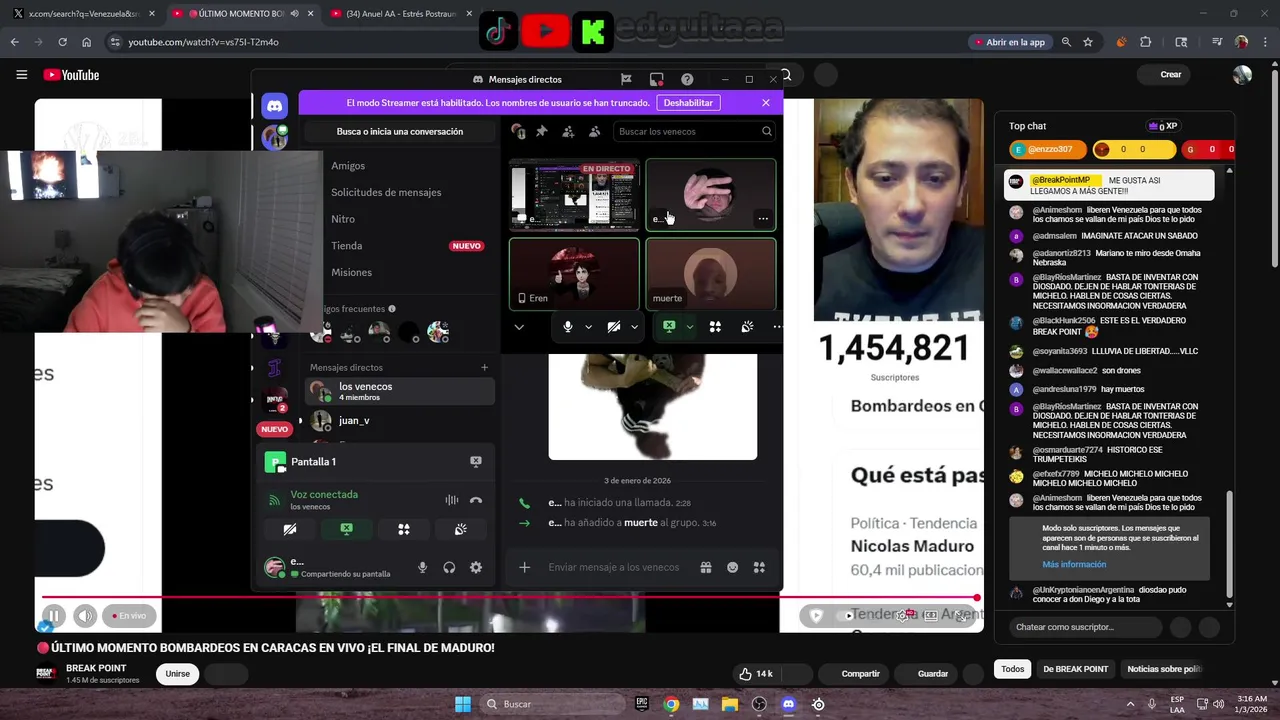Image resolution: width=1280 pixels, height=720 pixels.
Task: Collapse call view with chevron down
Action: pos(519,327)
